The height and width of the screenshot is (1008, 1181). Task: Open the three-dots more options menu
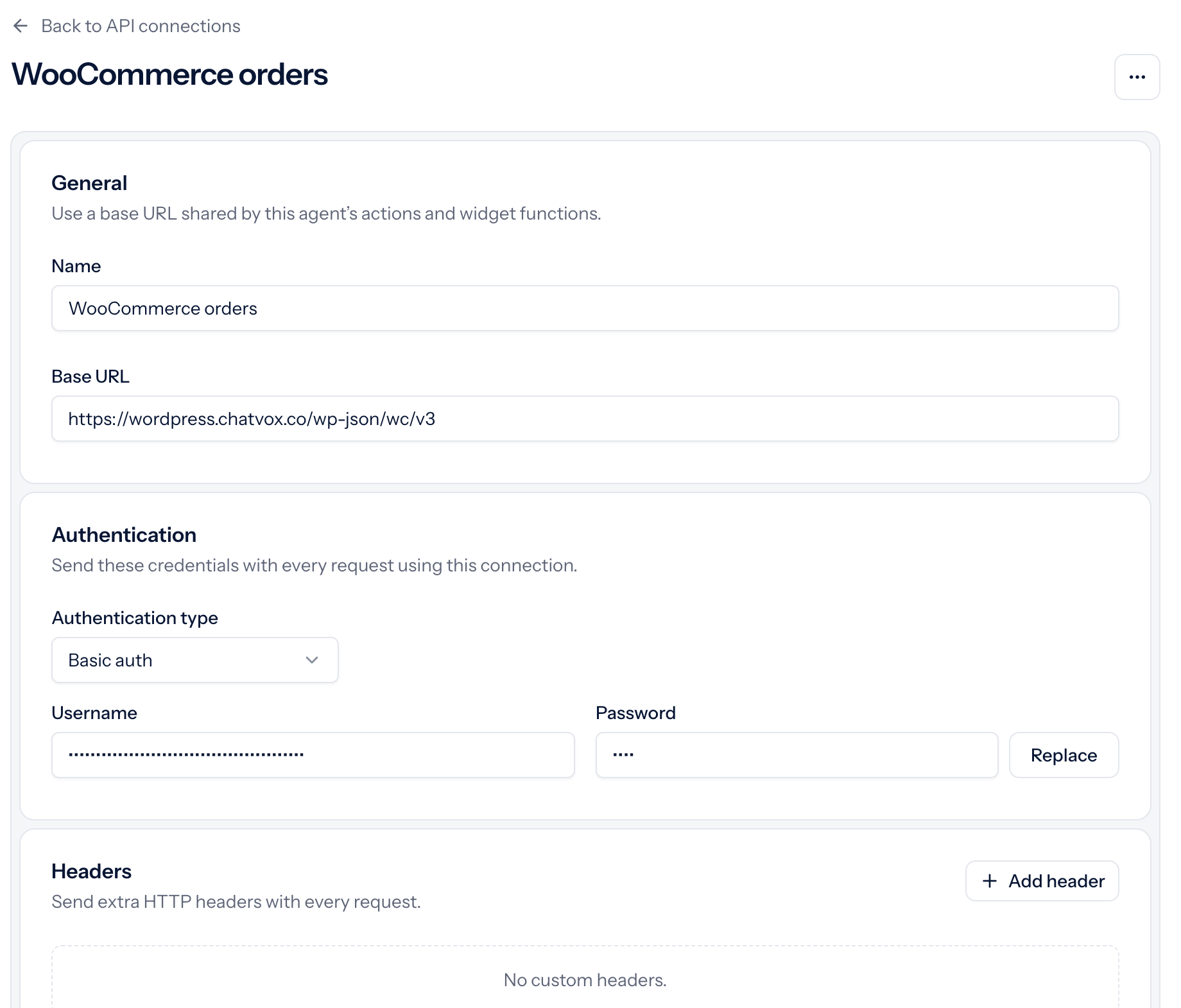pyautogui.click(x=1137, y=77)
